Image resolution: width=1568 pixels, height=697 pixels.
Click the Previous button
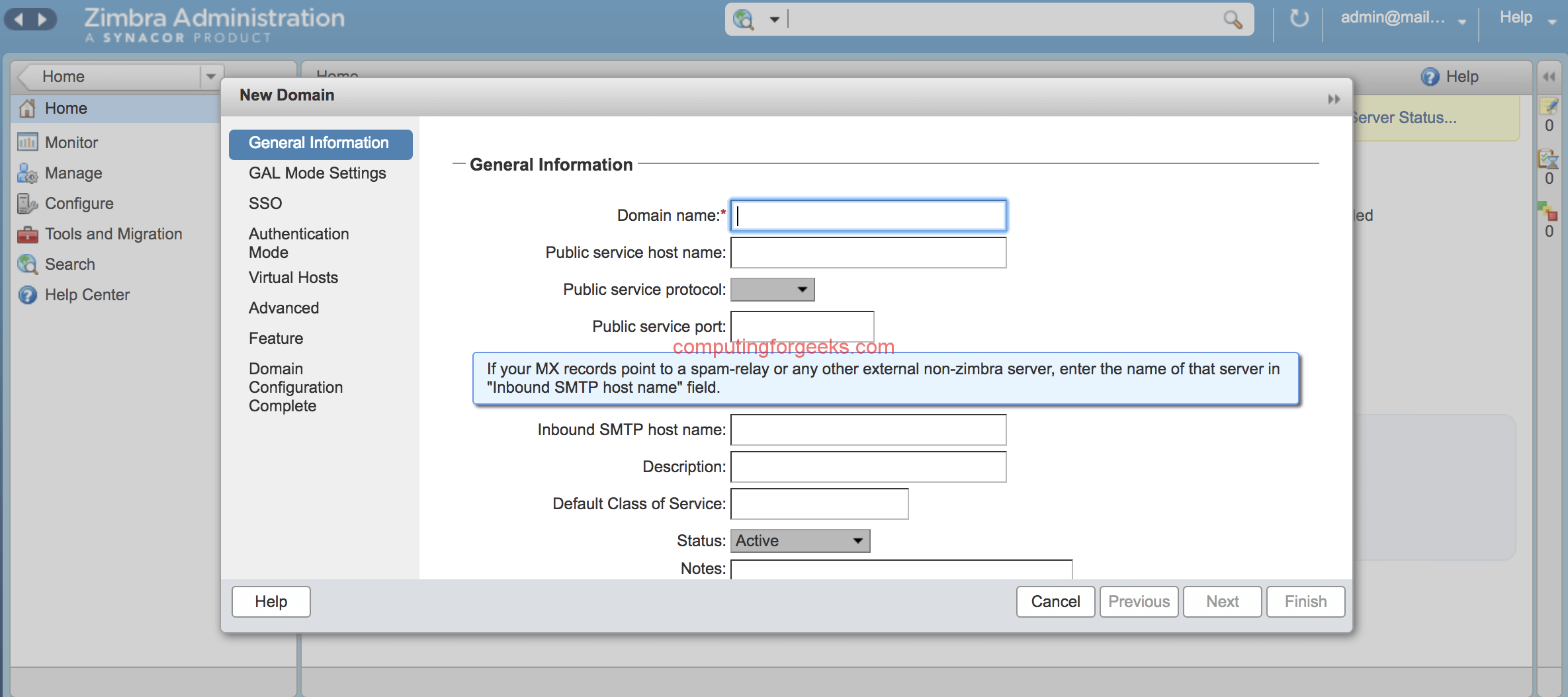(1139, 602)
